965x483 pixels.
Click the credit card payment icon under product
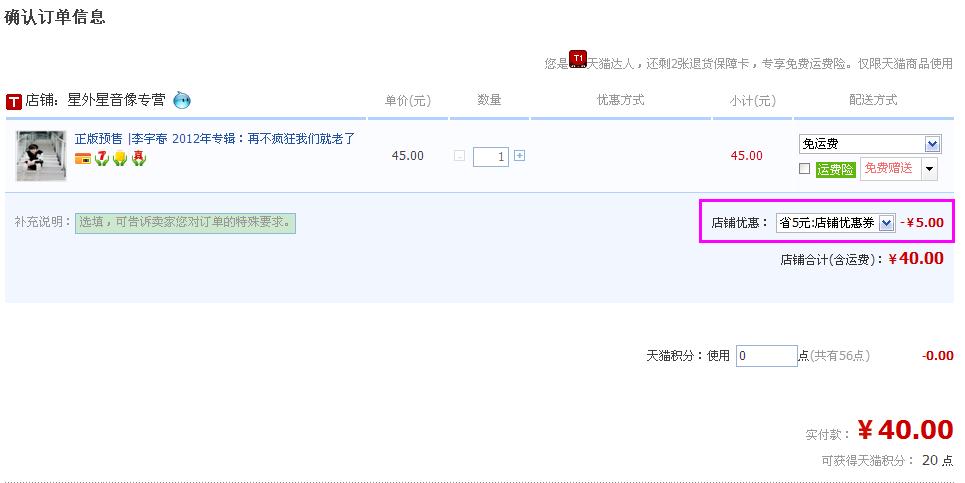click(82, 159)
